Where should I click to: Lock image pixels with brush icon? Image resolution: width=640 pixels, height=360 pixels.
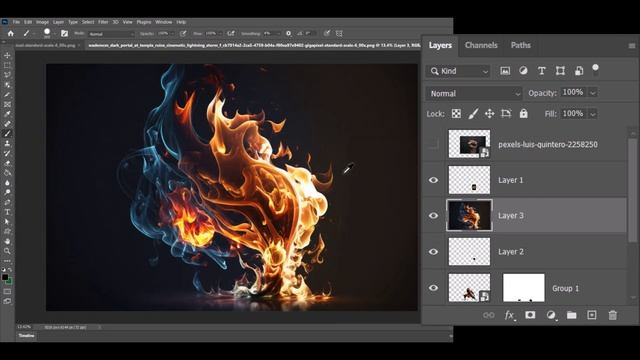click(473, 114)
